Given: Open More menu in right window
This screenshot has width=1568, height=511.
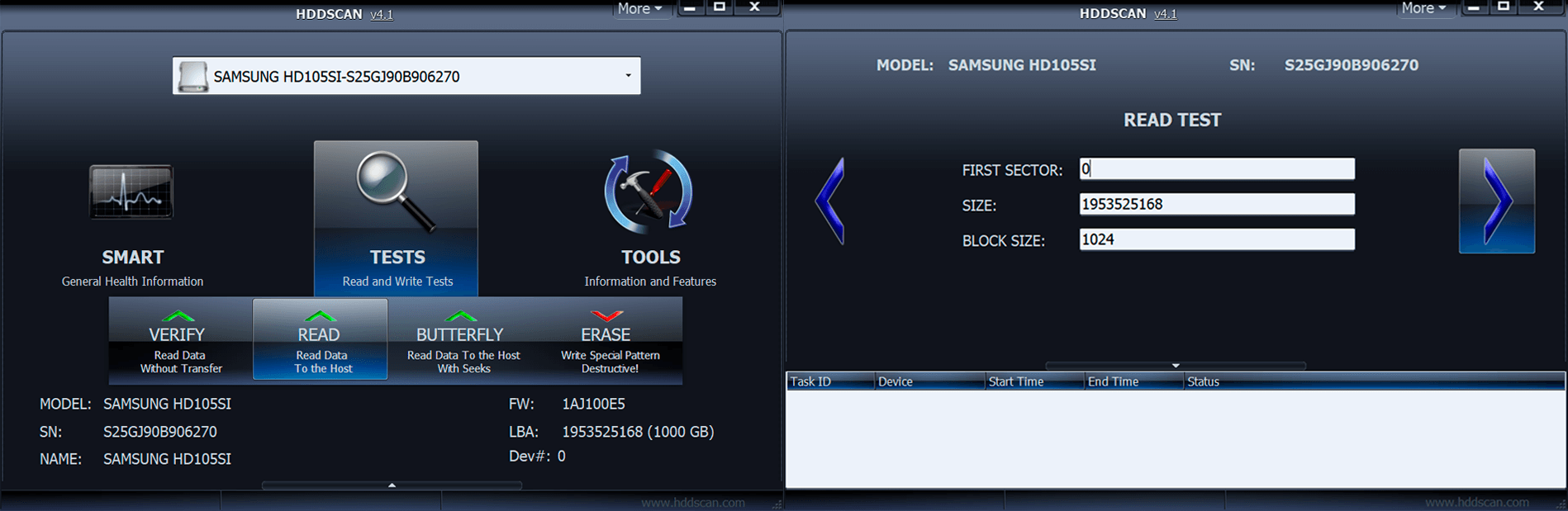Looking at the screenshot, I should point(1424,8).
